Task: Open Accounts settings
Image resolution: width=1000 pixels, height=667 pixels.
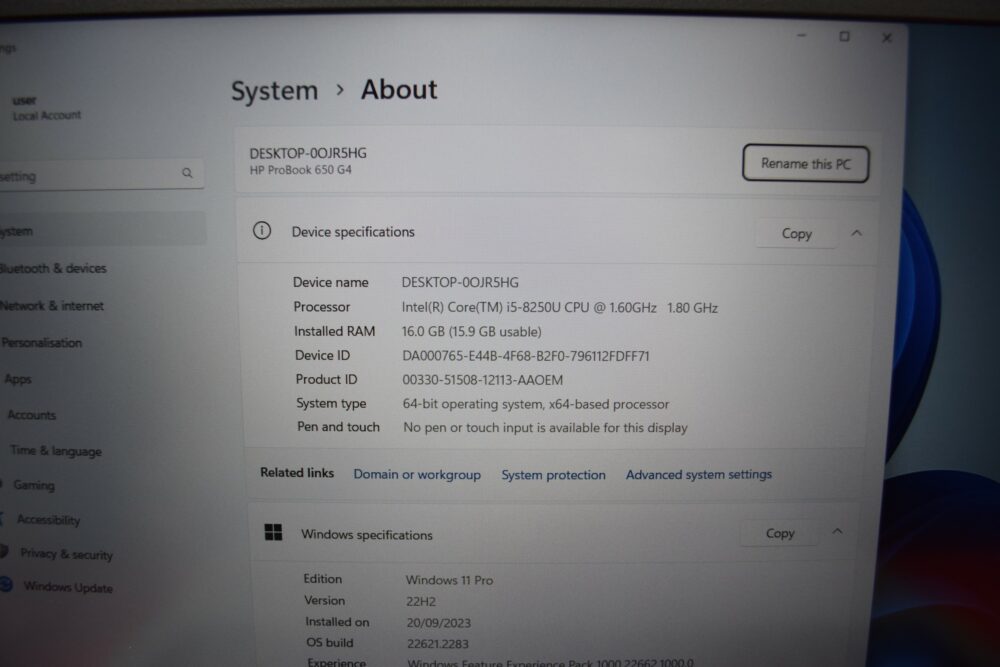Action: tap(32, 415)
